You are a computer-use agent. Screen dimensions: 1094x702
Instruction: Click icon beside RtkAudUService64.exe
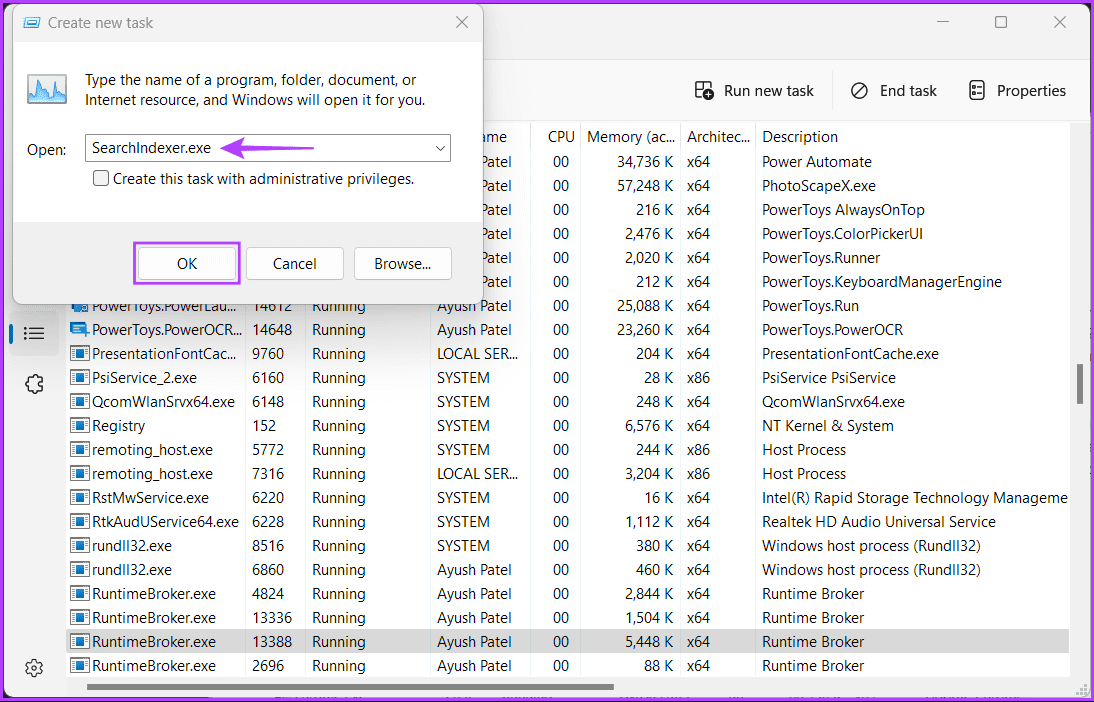pyautogui.click(x=80, y=521)
